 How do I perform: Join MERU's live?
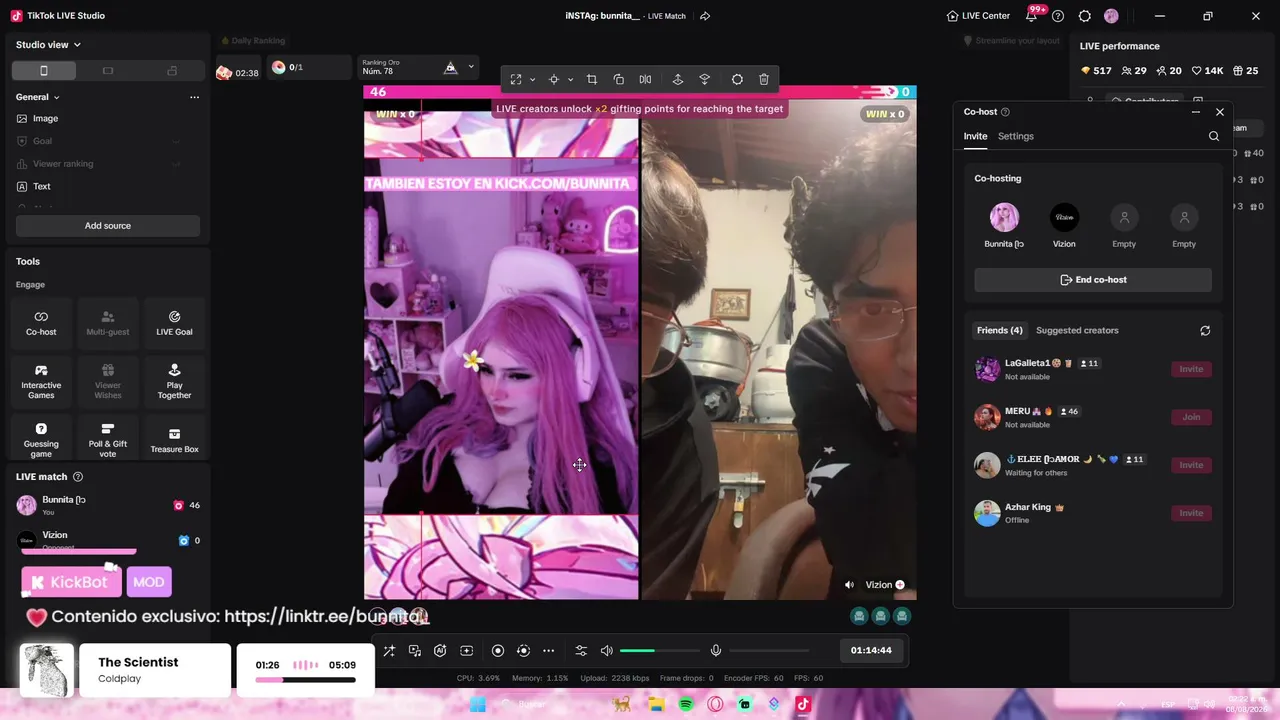tap(1191, 417)
